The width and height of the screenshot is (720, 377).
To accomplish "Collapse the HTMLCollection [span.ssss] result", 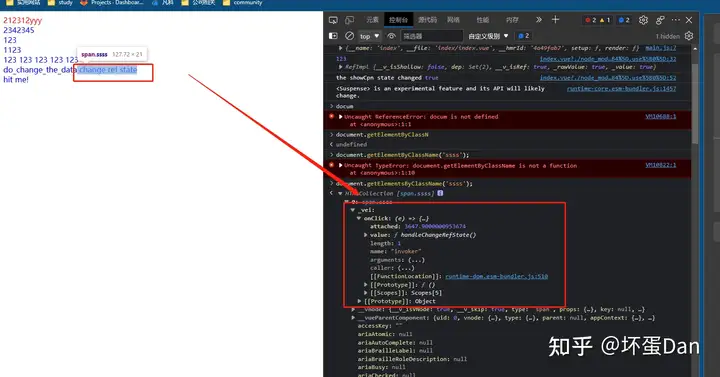I will tap(340, 193).
